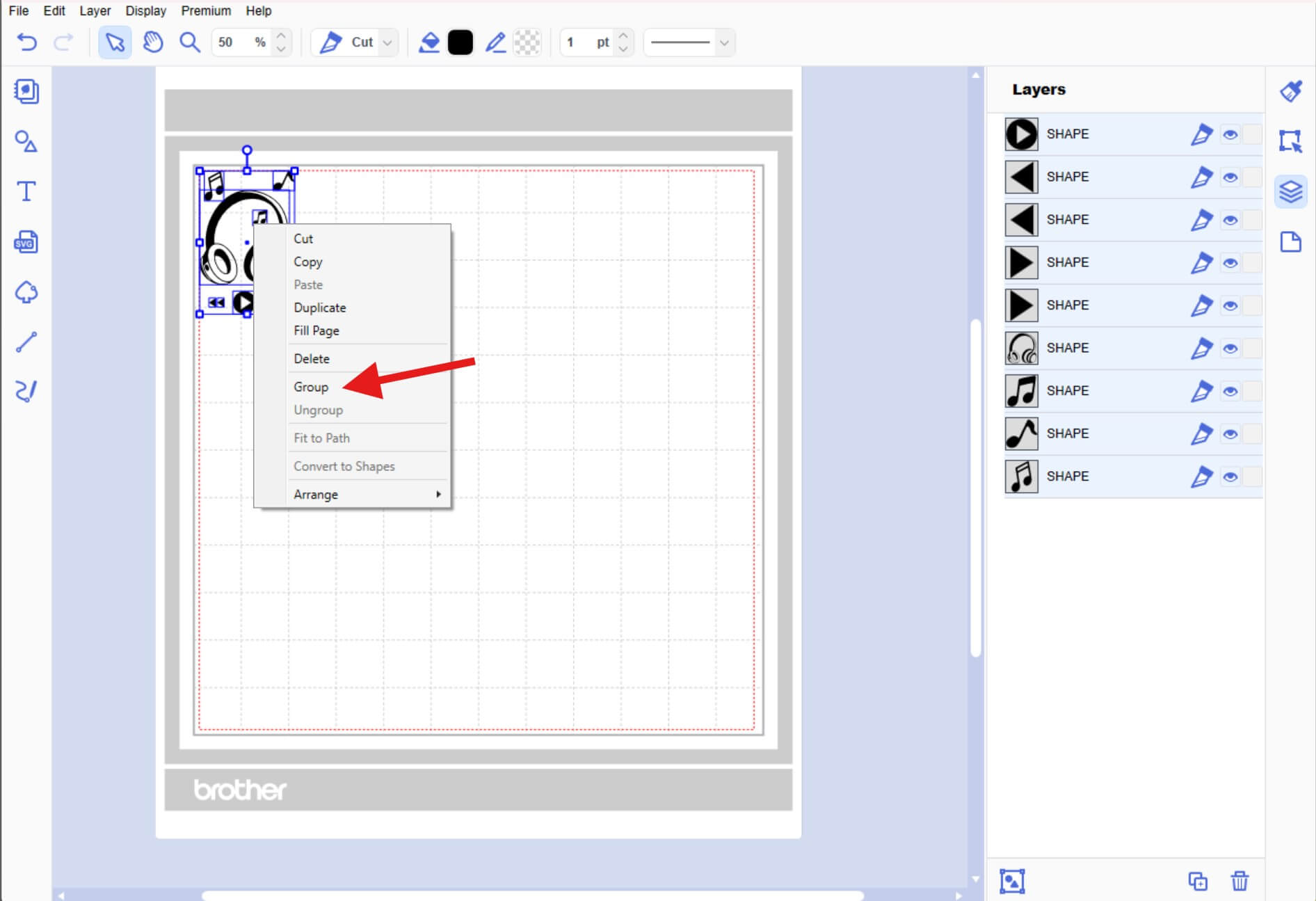This screenshot has height=901, width=1316.
Task: Click the Undo arrow icon
Action: [26, 42]
